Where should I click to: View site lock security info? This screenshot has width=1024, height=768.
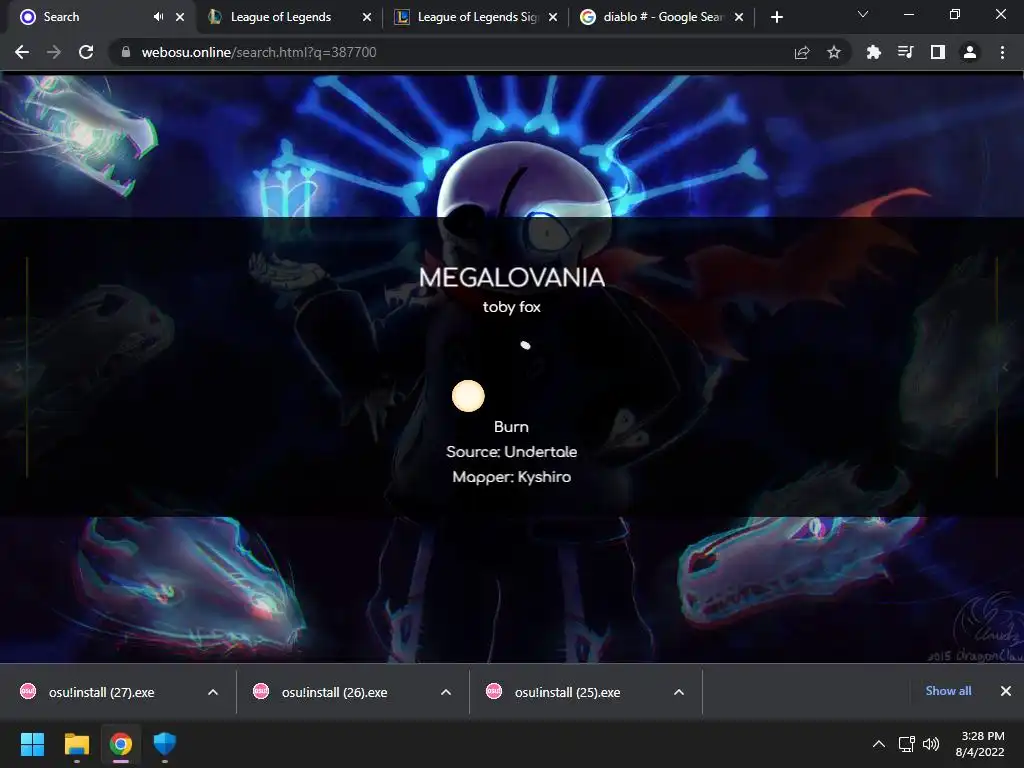click(126, 52)
